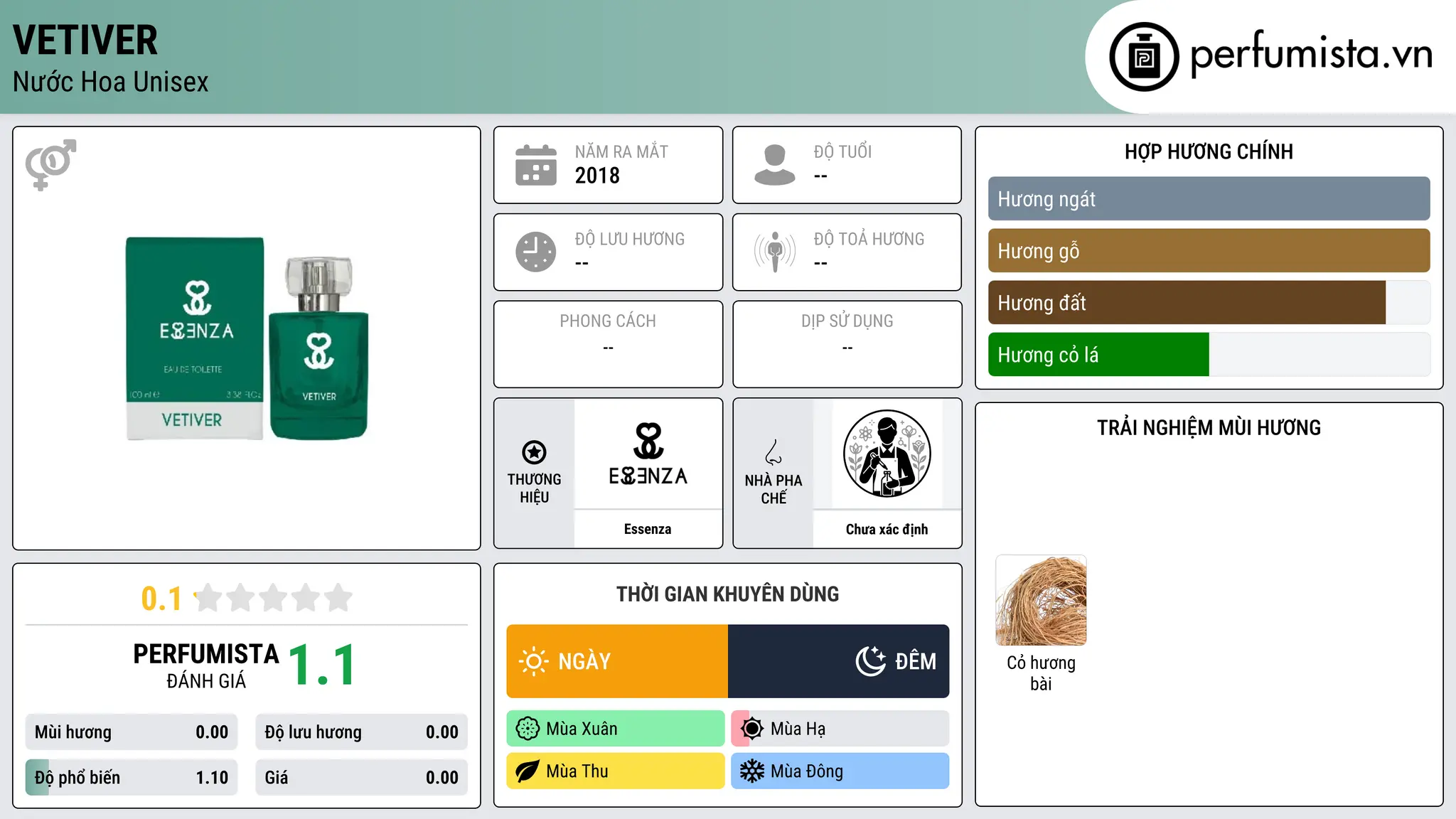Click the Nước Hoa Unisex subtitle
The width and height of the screenshot is (1456, 819).
coord(111,82)
